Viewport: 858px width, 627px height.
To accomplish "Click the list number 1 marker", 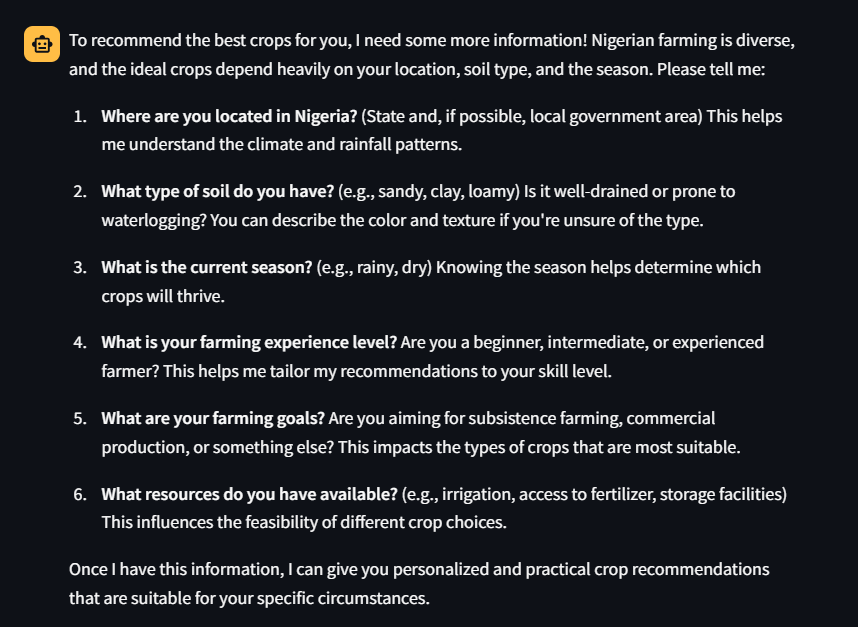I will (80, 116).
